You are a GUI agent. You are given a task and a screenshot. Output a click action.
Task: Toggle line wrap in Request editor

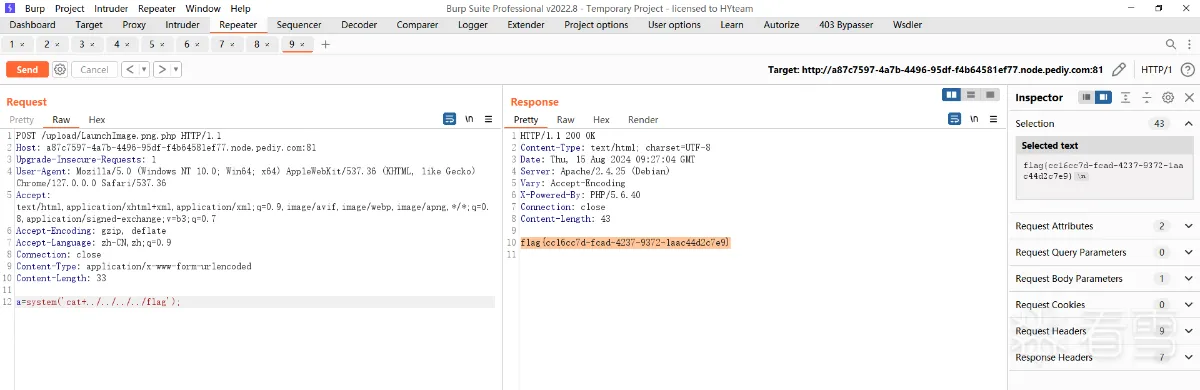click(x=450, y=119)
